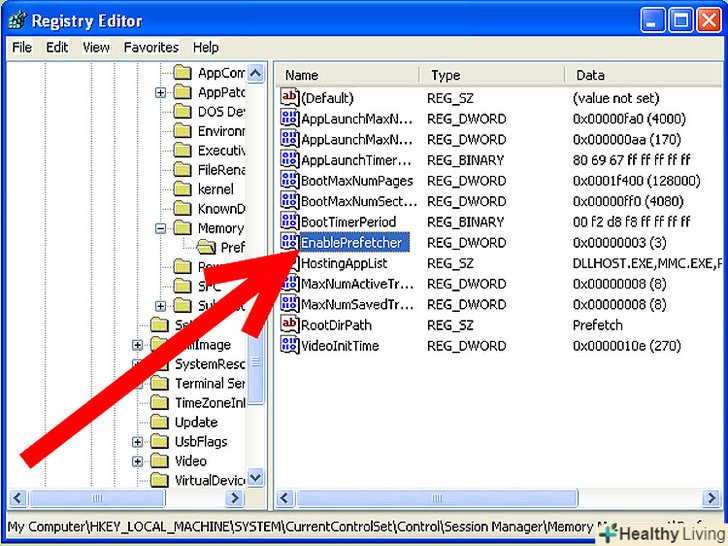Viewport: 728px width, 546px height.
Task: Click tree pane scroll left arrow
Action: click(x=18, y=498)
